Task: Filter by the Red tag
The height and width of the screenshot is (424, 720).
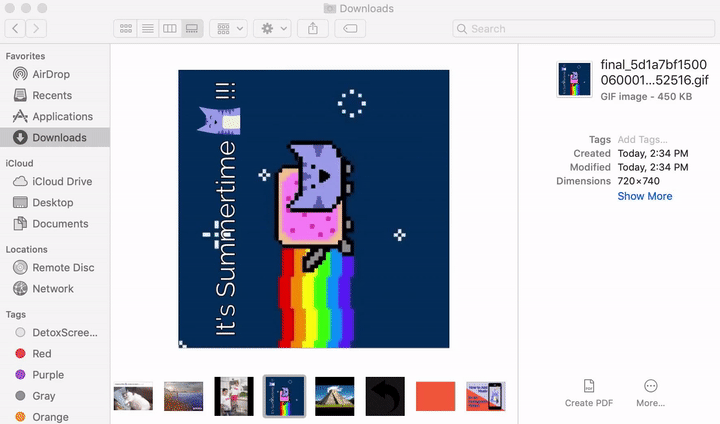Action: point(42,354)
